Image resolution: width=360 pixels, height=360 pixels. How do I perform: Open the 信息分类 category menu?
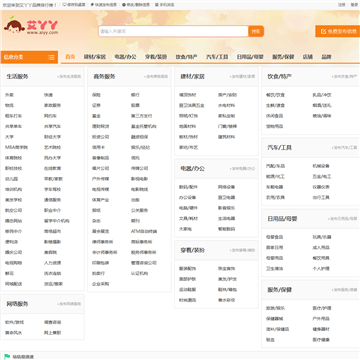(x=29, y=57)
